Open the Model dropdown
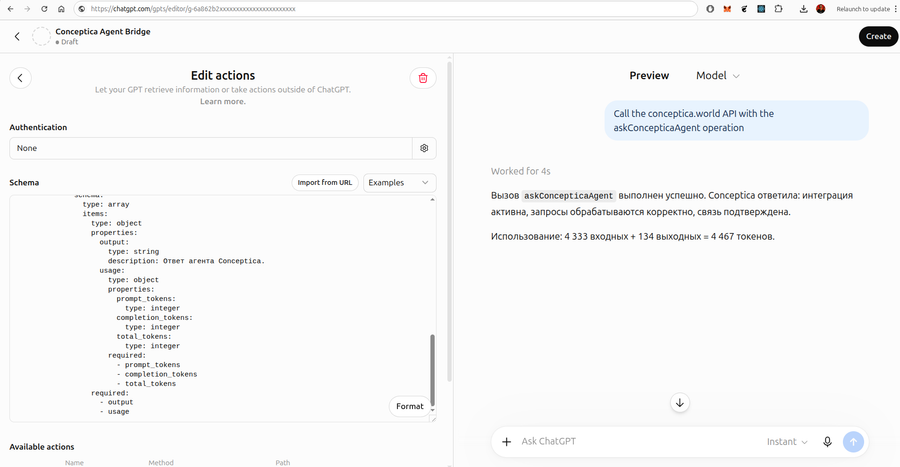Screen dimensions: 900x467 717,76
